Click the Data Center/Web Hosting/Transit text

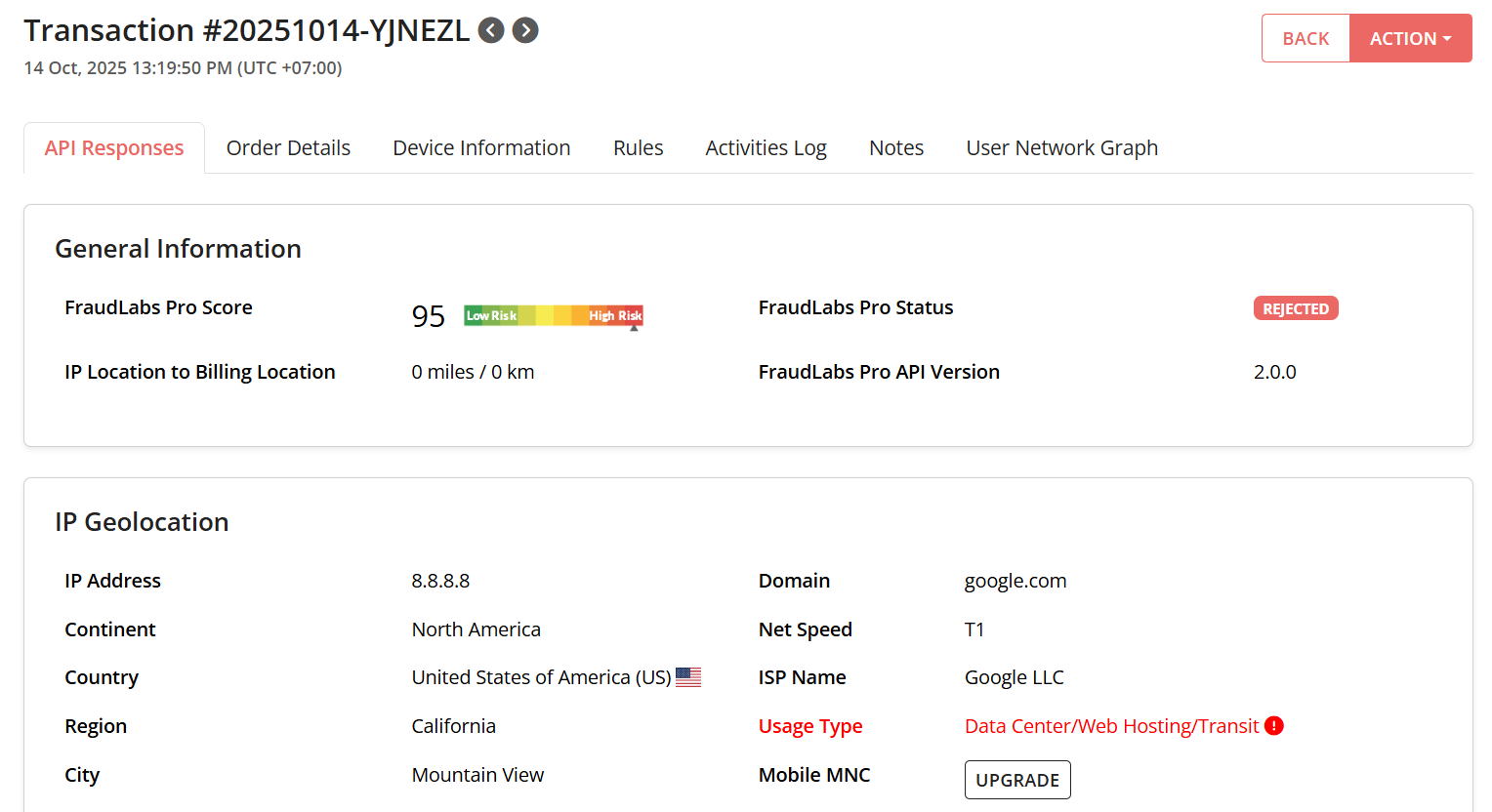point(1111,726)
